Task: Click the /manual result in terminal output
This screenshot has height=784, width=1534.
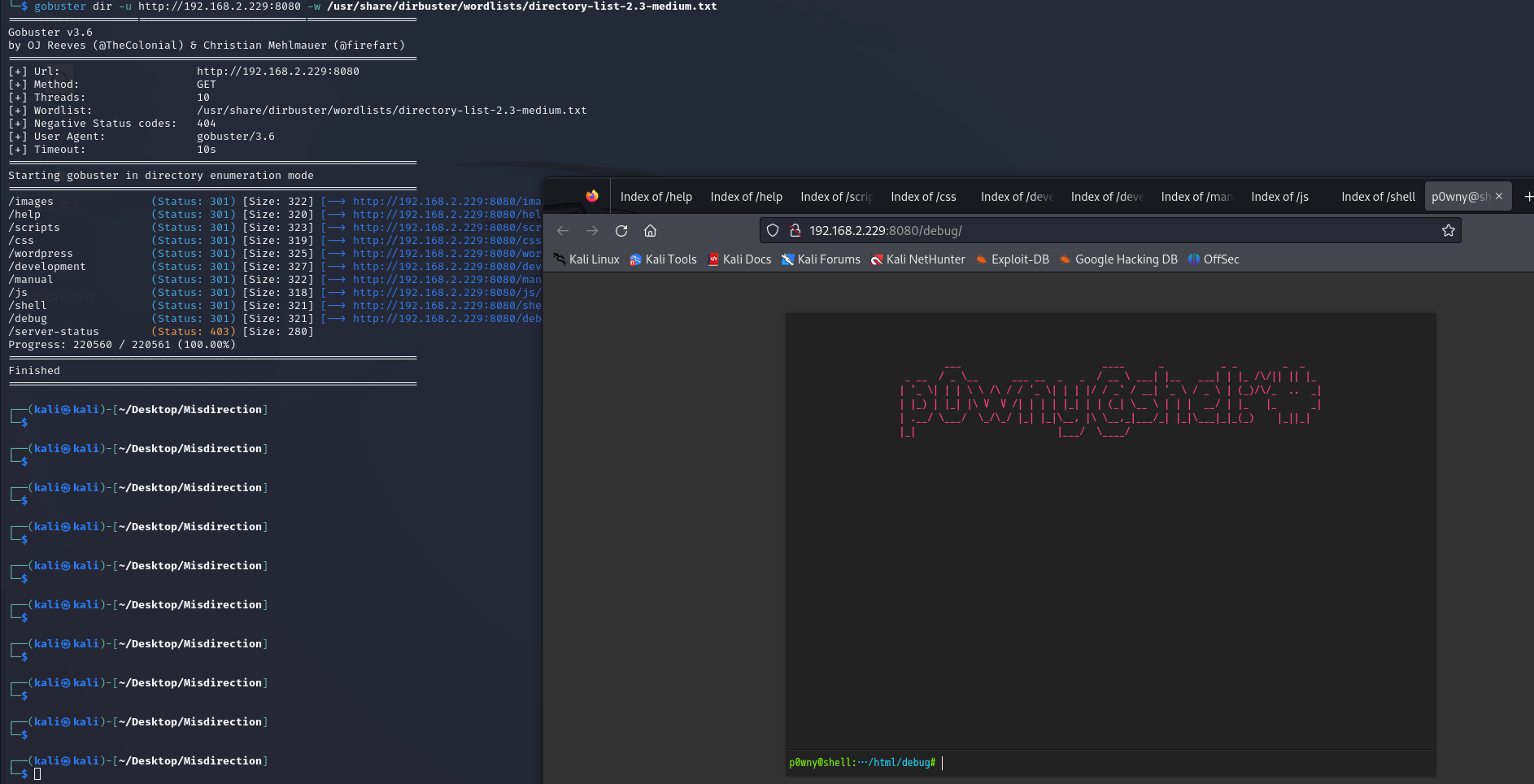Action: 31,280
